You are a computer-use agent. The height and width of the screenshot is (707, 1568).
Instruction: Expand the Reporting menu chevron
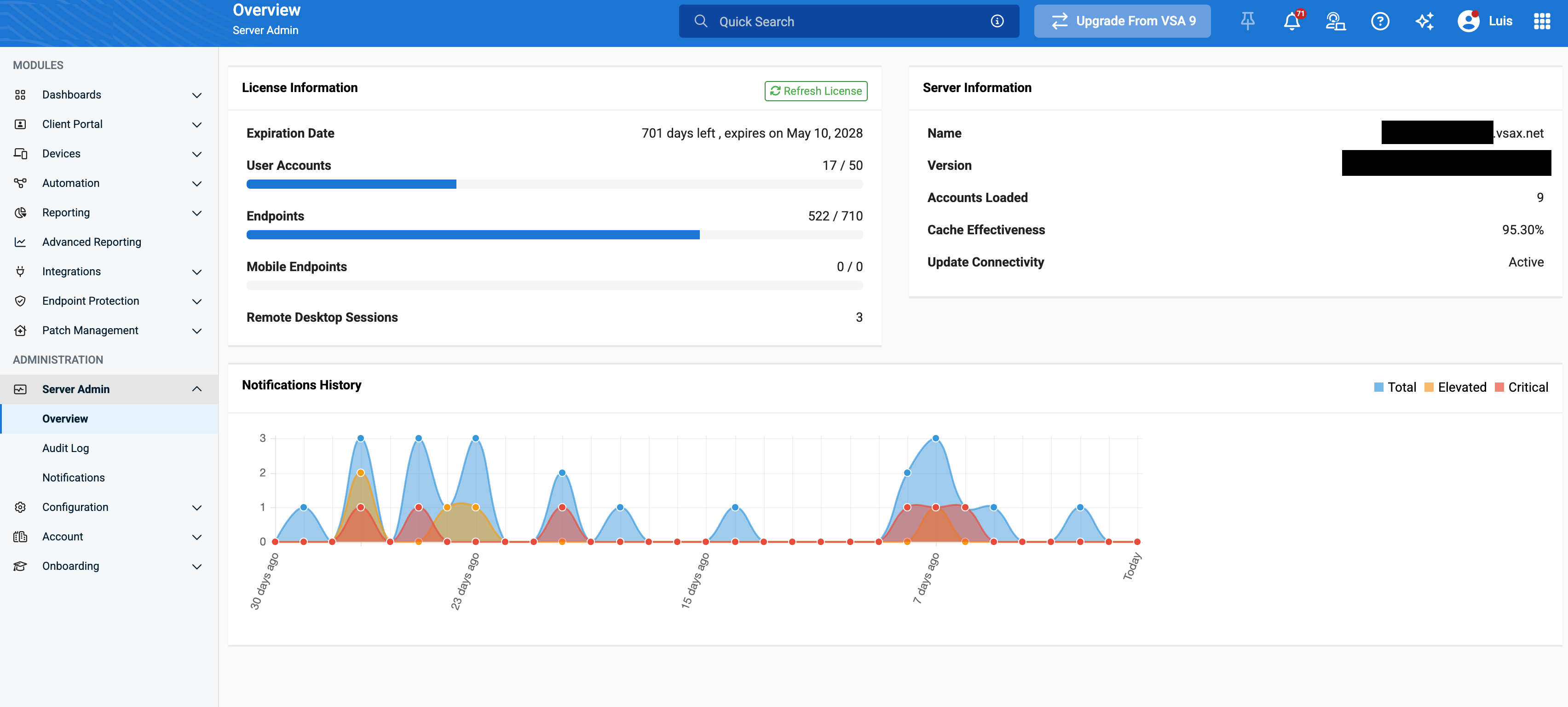click(196, 213)
